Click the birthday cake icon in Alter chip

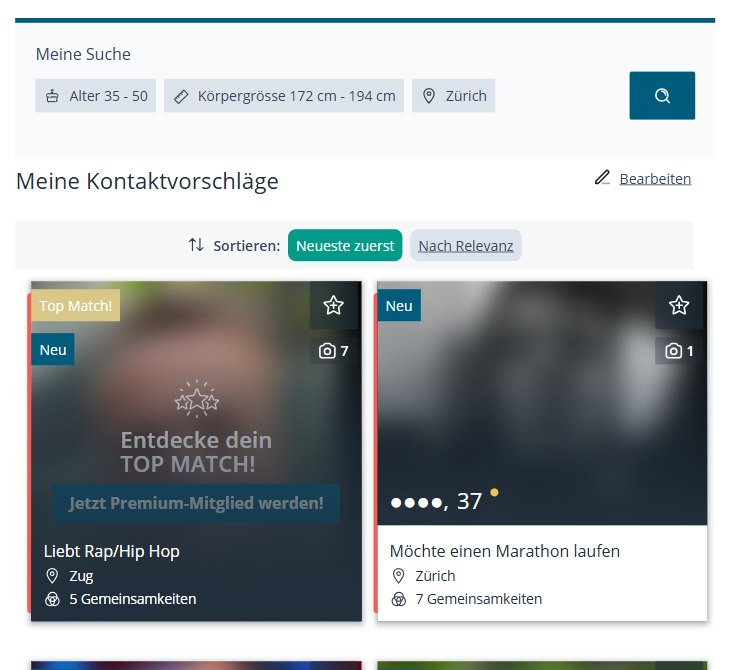tap(52, 96)
